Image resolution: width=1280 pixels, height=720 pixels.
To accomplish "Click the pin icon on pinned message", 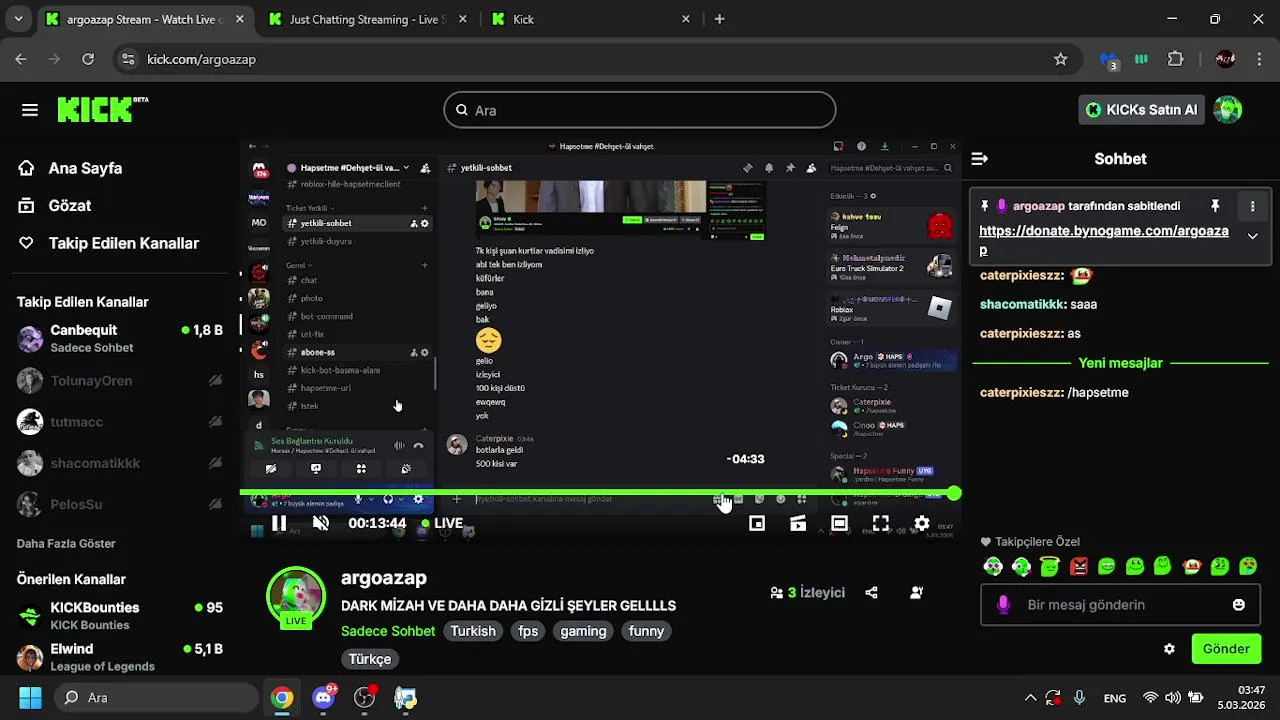I will coord(1215,206).
